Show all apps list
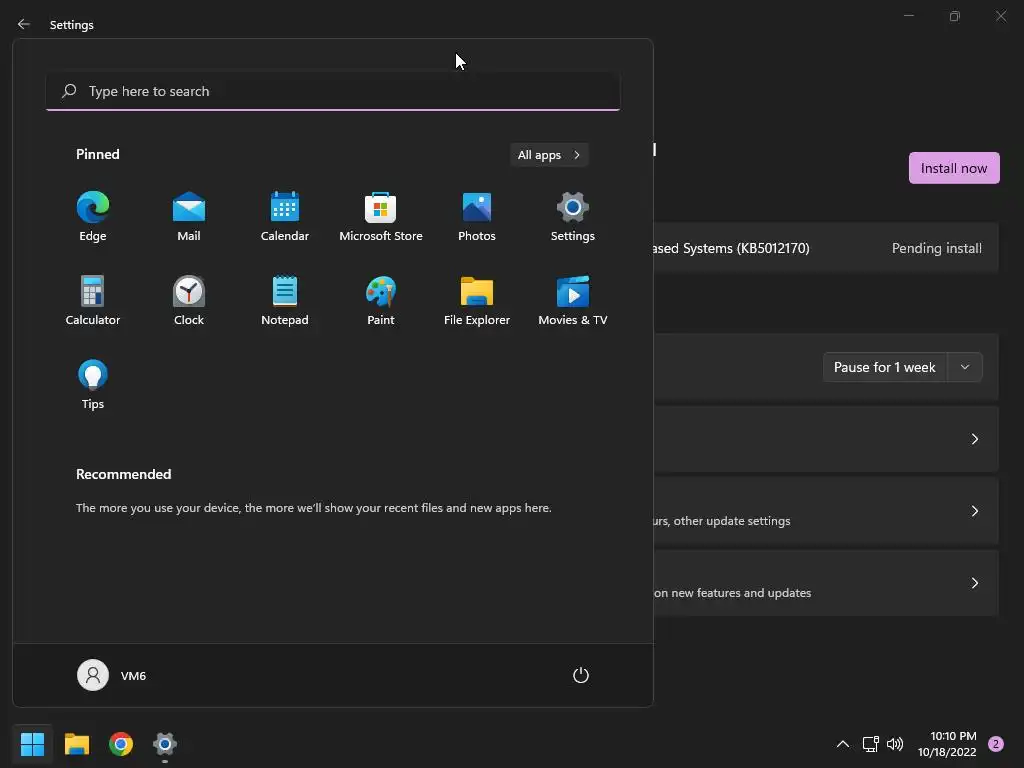 point(549,155)
